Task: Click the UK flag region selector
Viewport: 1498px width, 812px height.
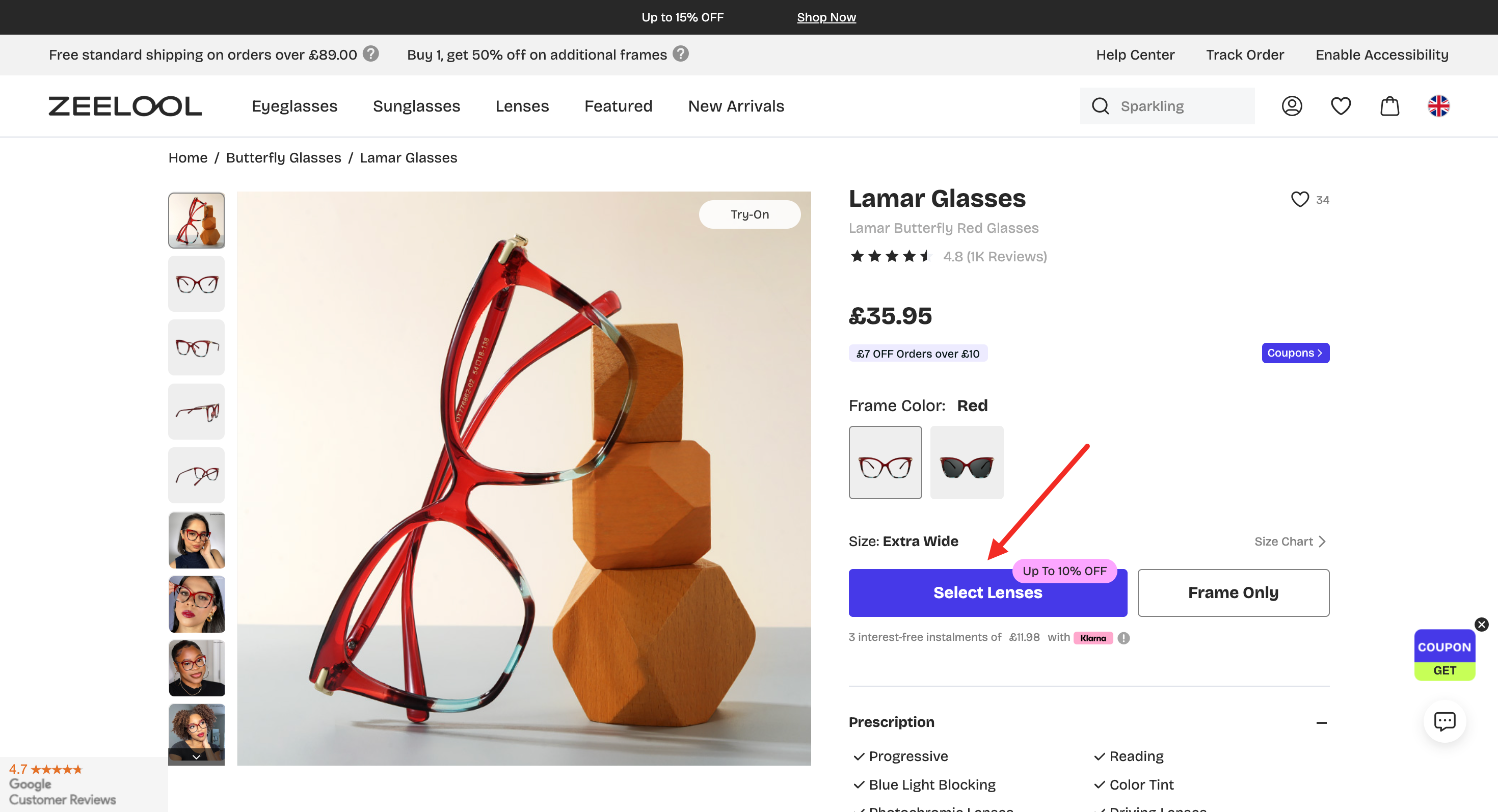Action: tap(1438, 106)
